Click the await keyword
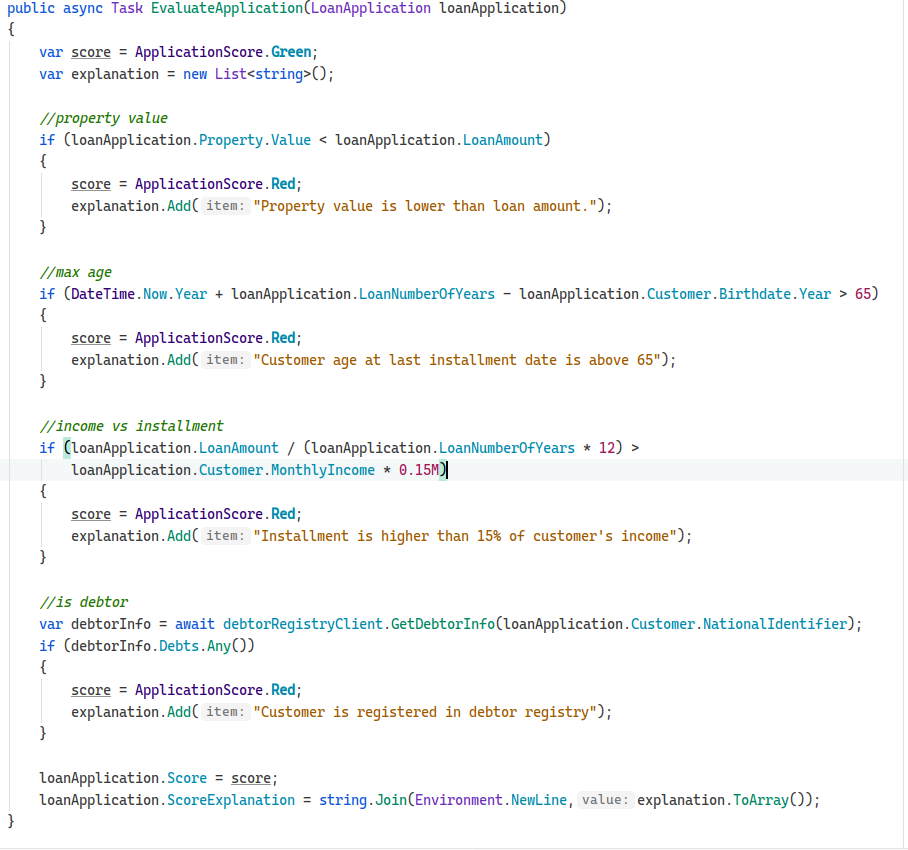 click(194, 624)
